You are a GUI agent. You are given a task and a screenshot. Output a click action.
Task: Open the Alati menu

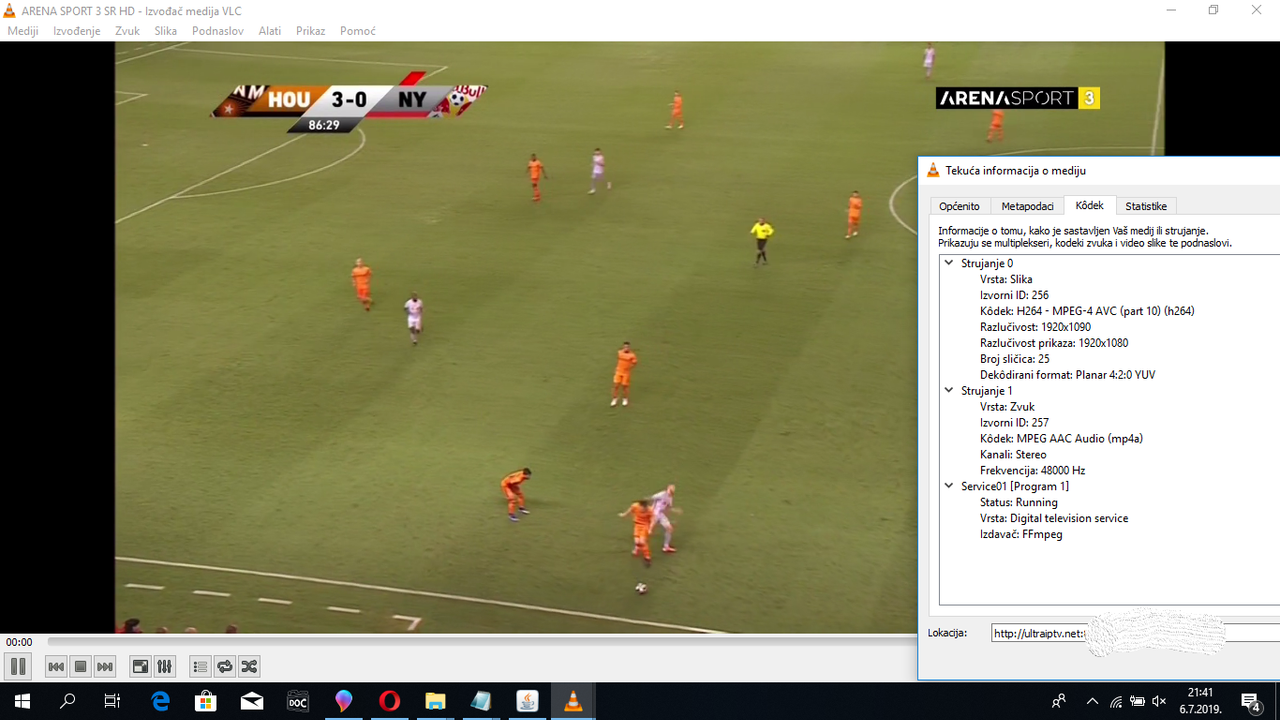coord(269,31)
